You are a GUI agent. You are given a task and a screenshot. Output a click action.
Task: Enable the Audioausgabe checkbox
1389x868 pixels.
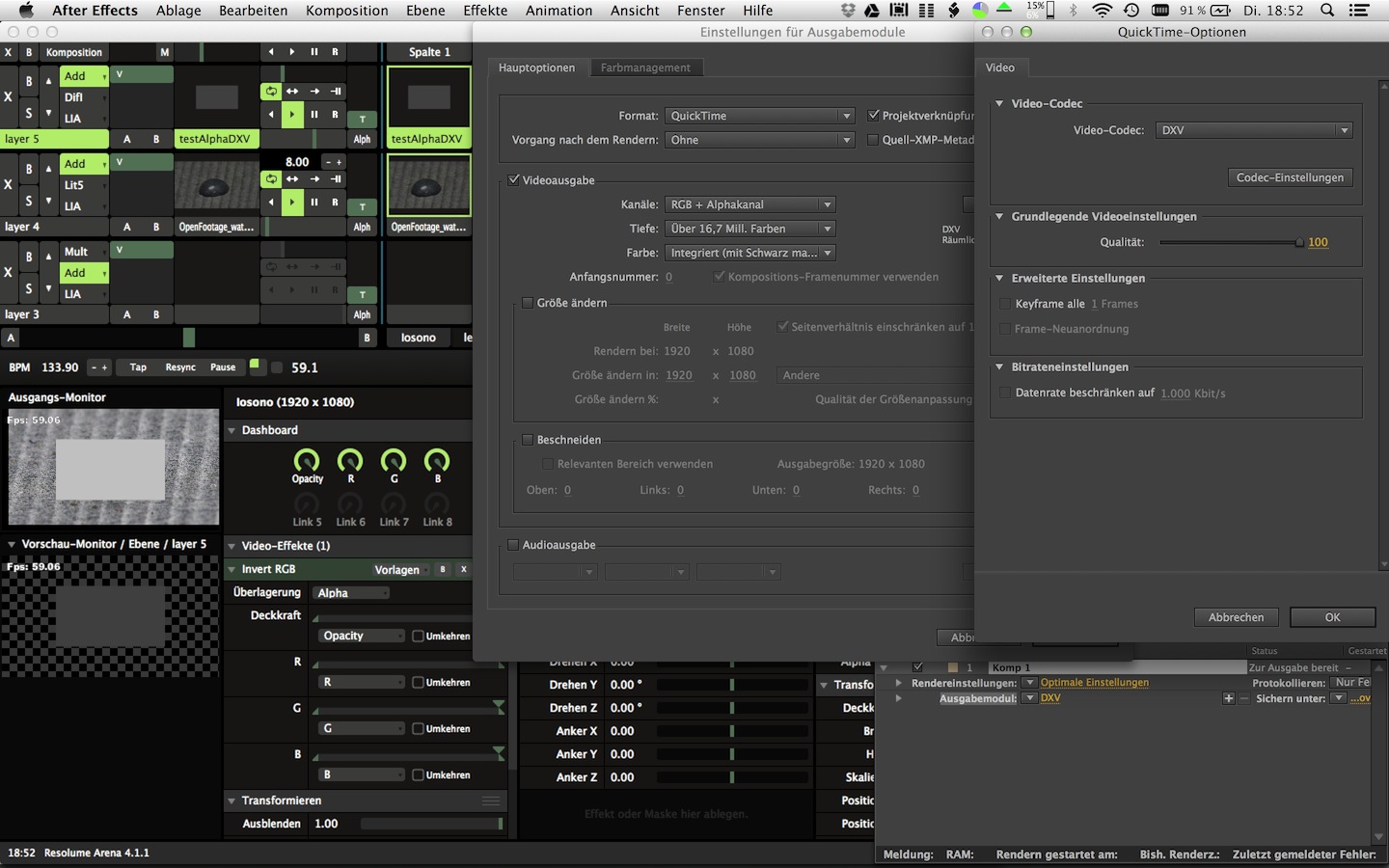[514, 545]
